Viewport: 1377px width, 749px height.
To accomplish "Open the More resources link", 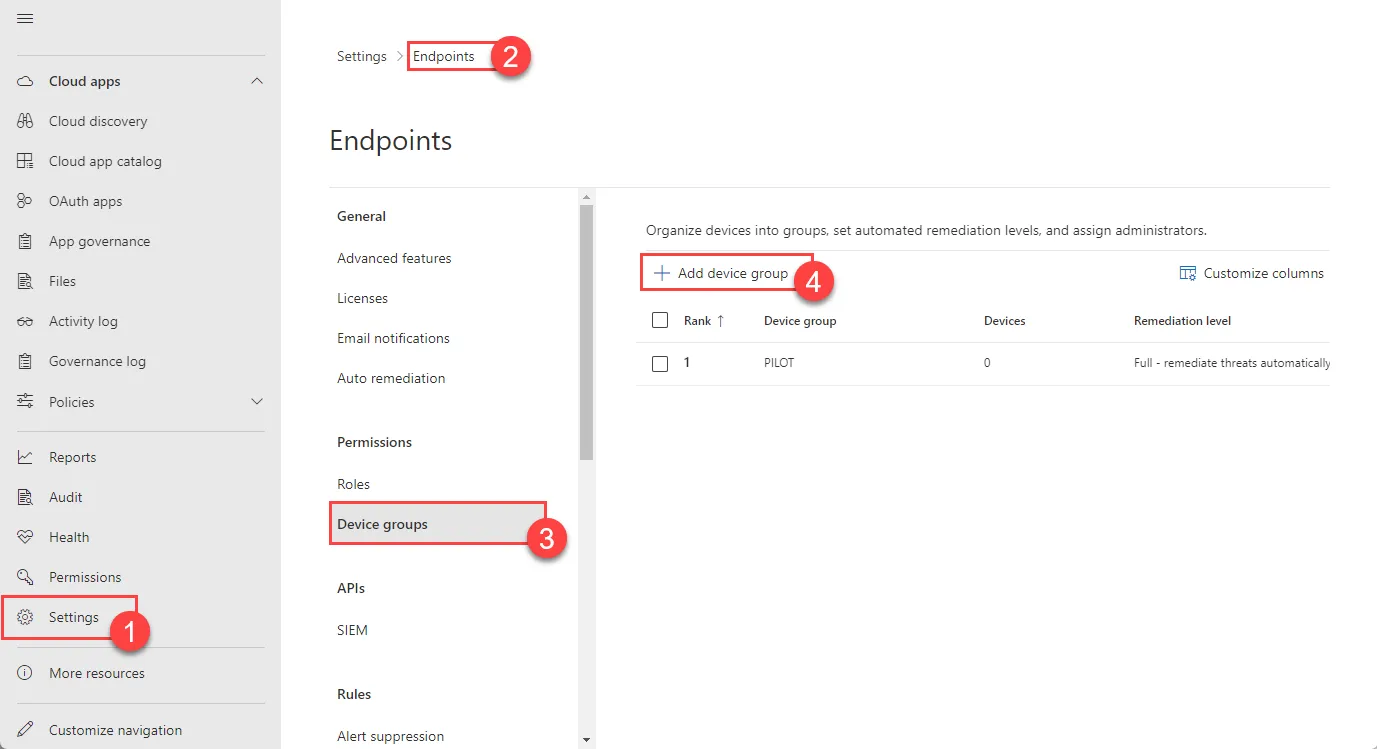I will tap(97, 673).
